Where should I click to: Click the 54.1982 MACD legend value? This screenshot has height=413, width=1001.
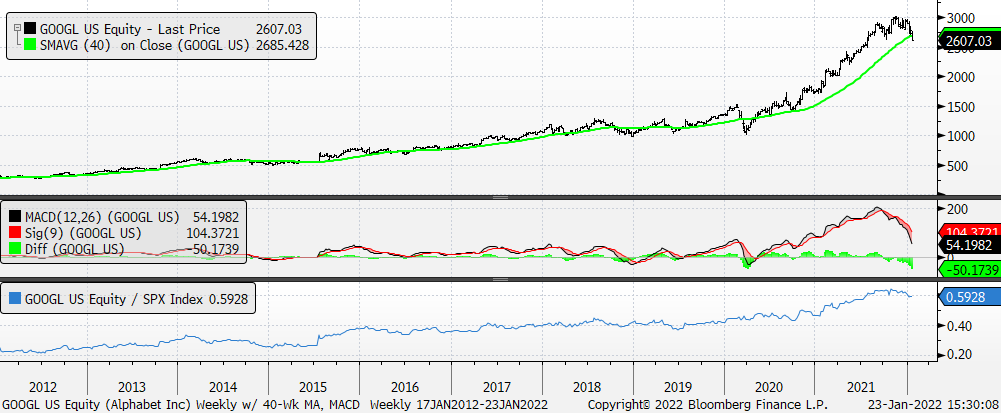coord(215,216)
